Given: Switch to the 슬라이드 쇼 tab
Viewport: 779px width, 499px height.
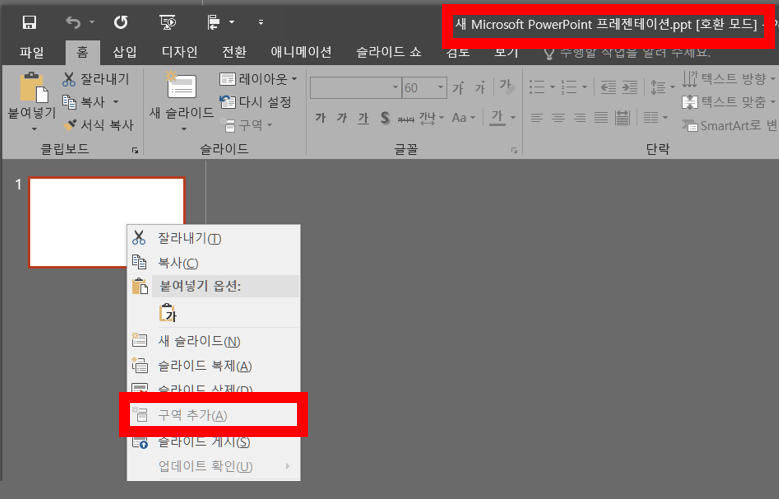Looking at the screenshot, I should [389, 52].
